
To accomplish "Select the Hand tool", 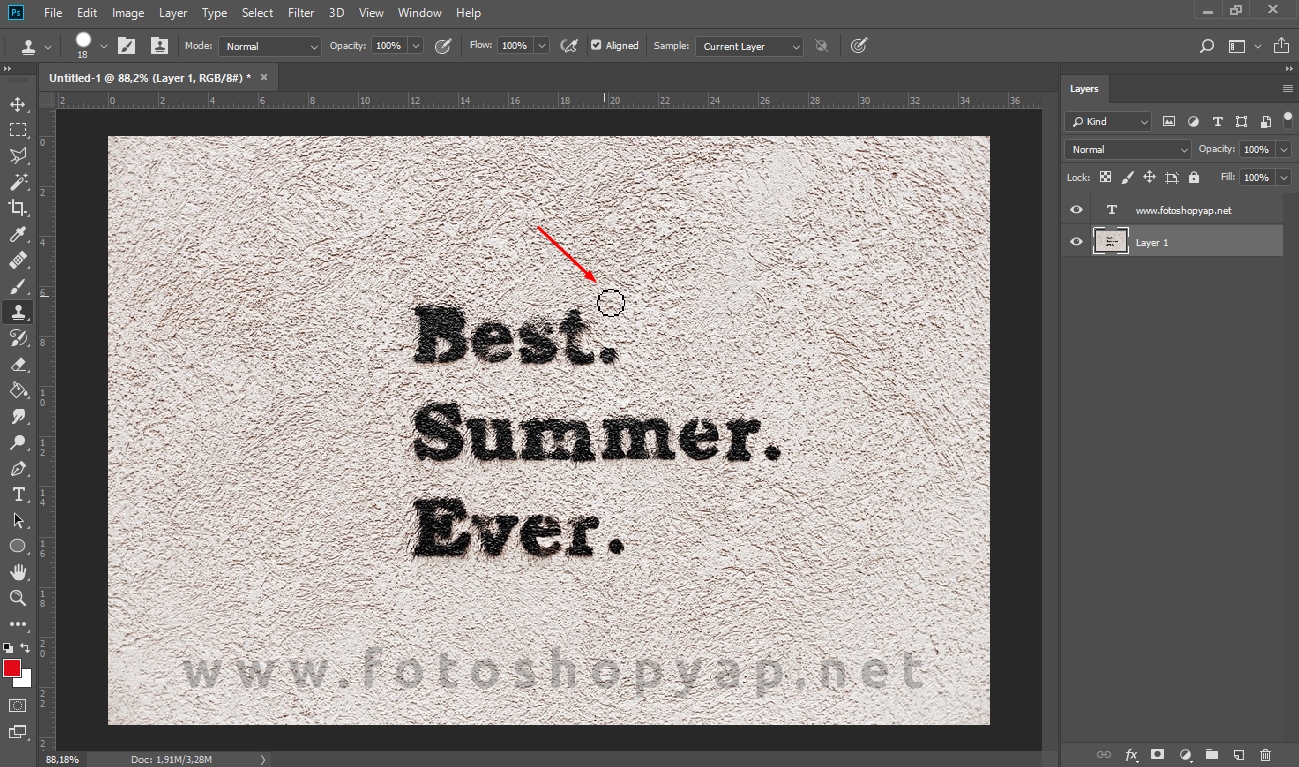I will (x=18, y=572).
